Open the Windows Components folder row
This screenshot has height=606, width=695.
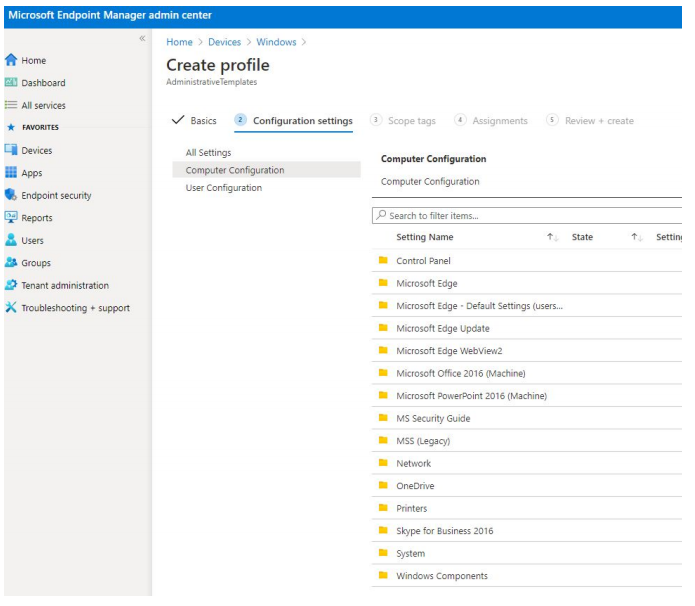527,575
